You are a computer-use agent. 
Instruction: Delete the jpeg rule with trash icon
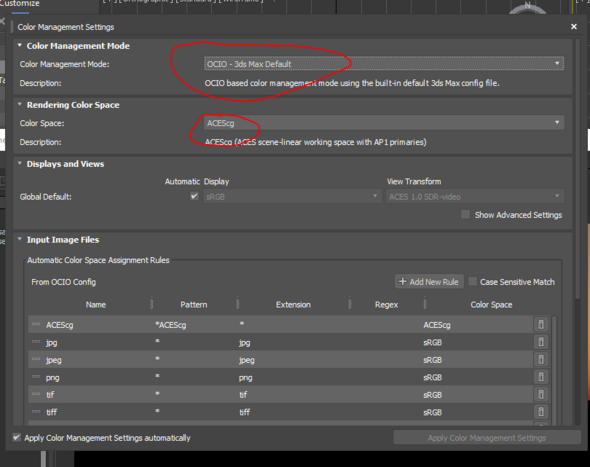[x=541, y=359]
